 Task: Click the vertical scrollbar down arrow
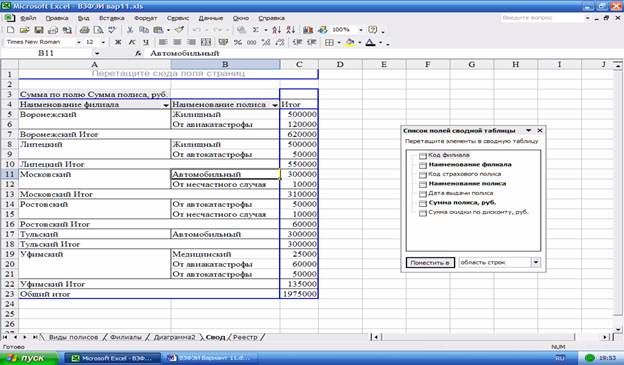[x=618, y=330]
